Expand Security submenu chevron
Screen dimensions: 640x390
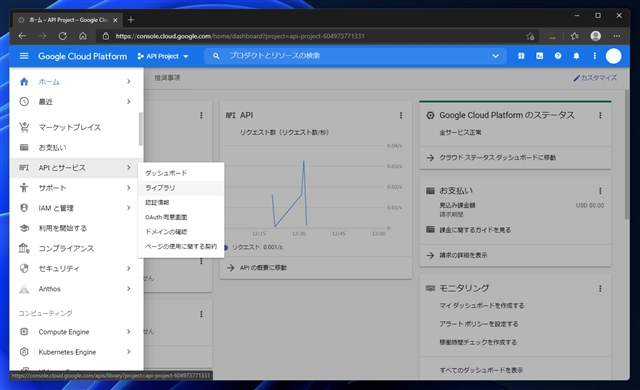129,268
